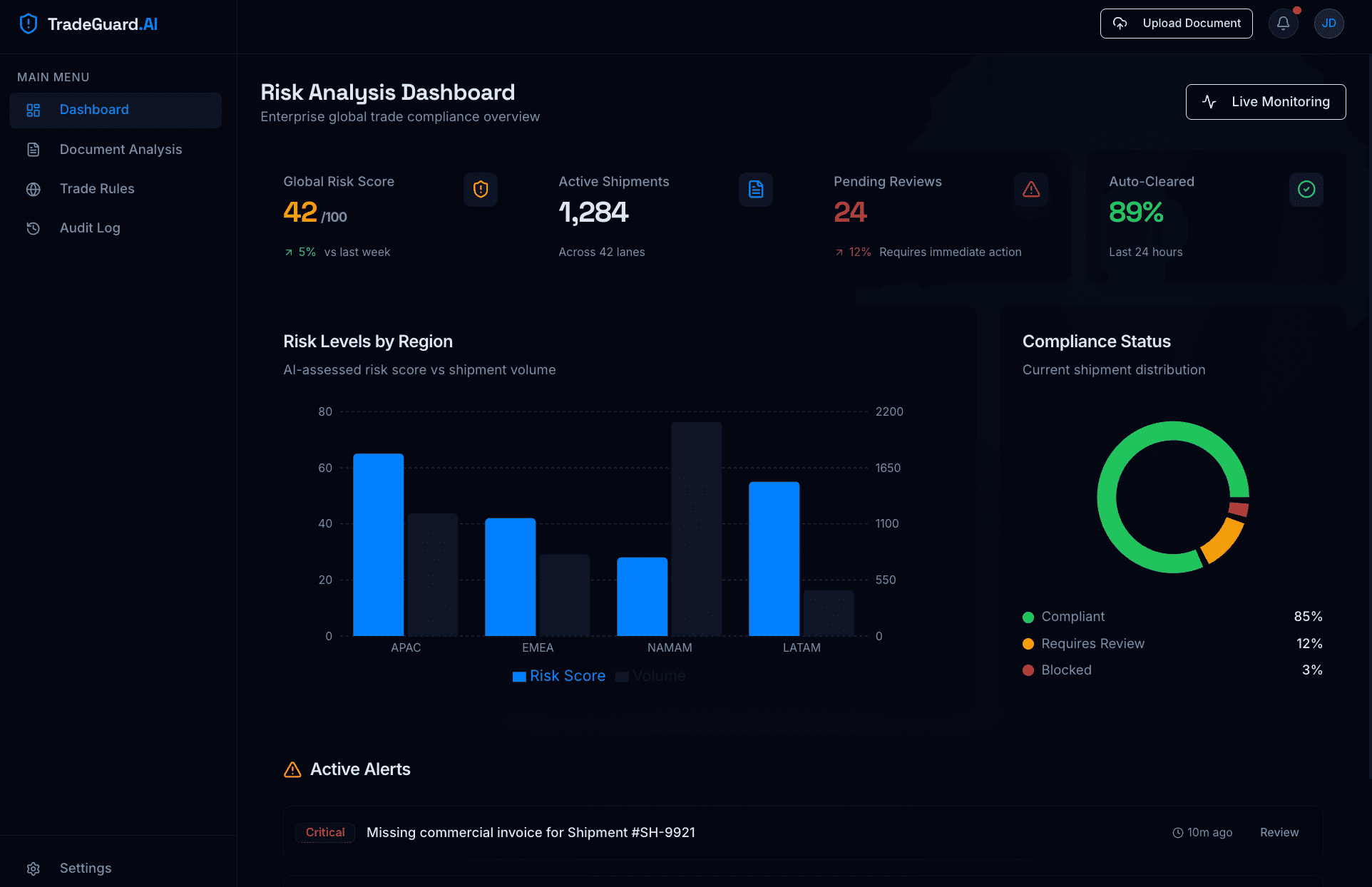
Task: Open the Audit Log section
Action: (90, 227)
